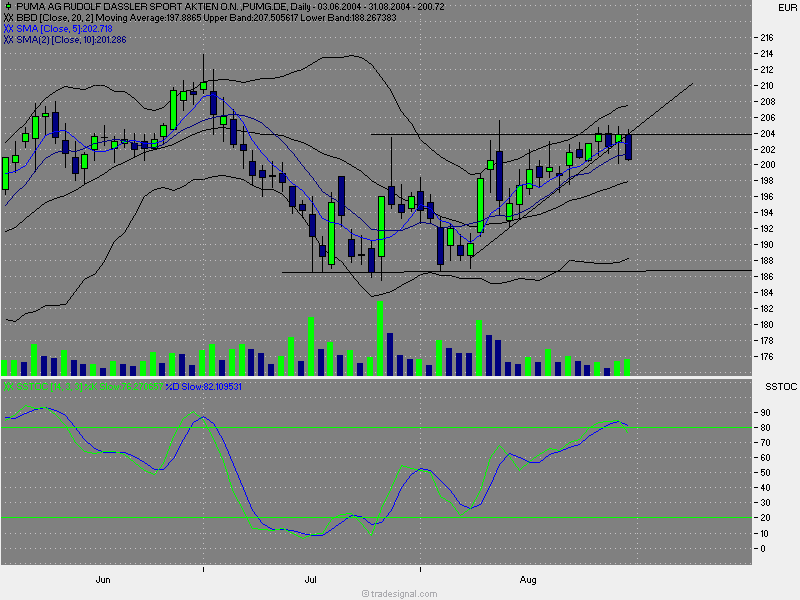Open the tradesignal.com watermark link
This screenshot has width=800, height=600.
click(x=400, y=593)
